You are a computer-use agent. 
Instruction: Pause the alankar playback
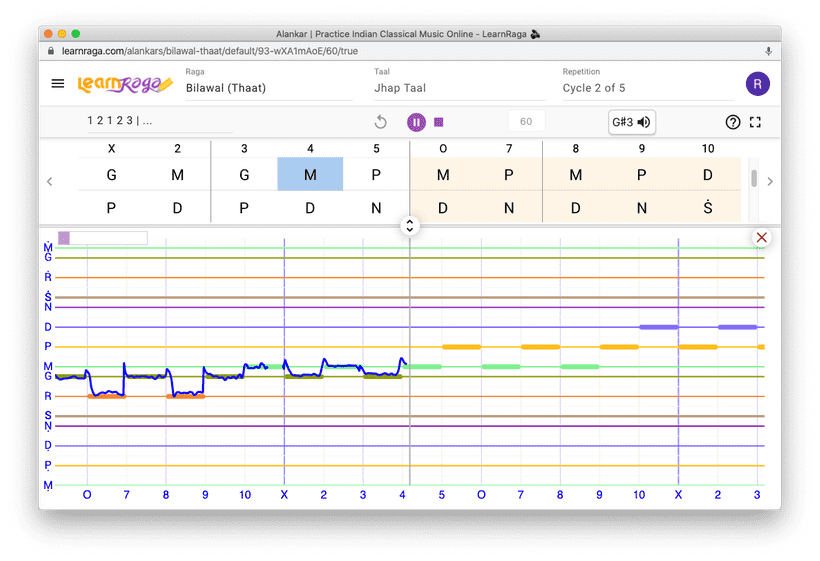pyautogui.click(x=416, y=122)
